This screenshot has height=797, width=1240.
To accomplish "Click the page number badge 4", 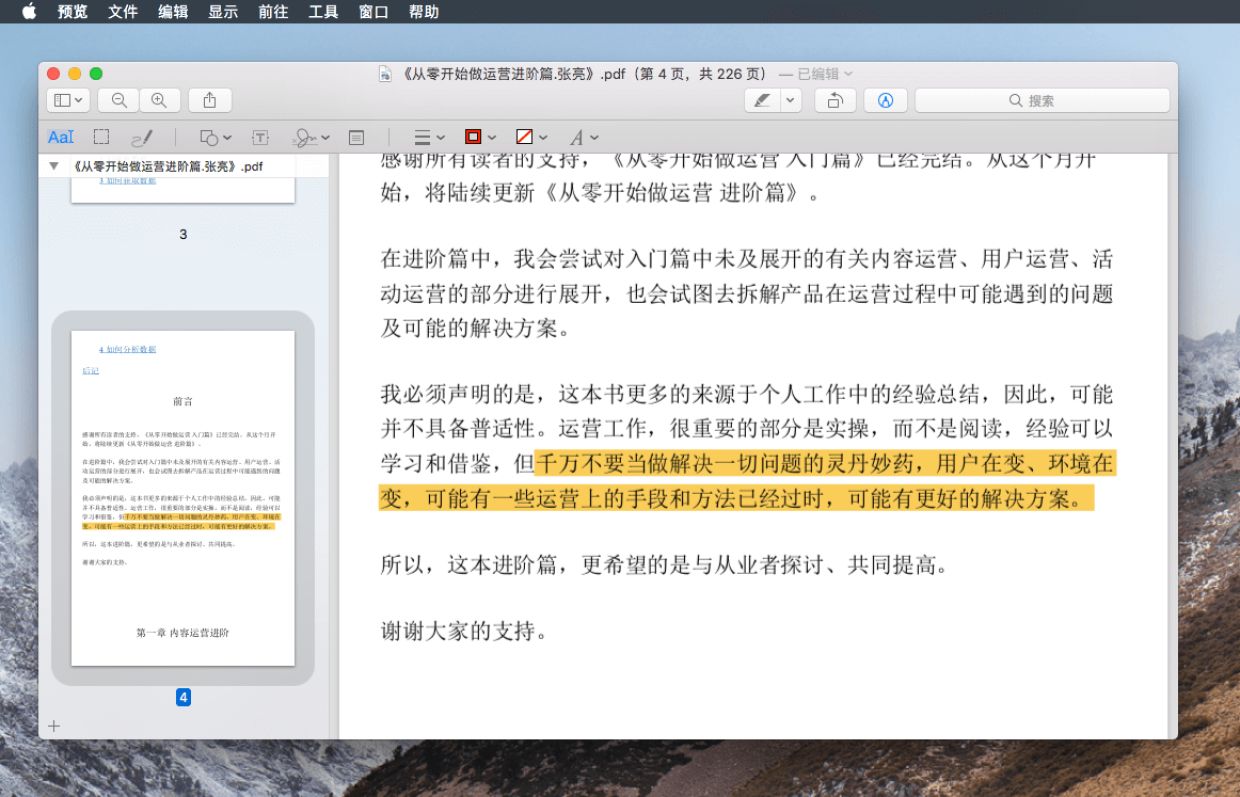I will pyautogui.click(x=183, y=697).
